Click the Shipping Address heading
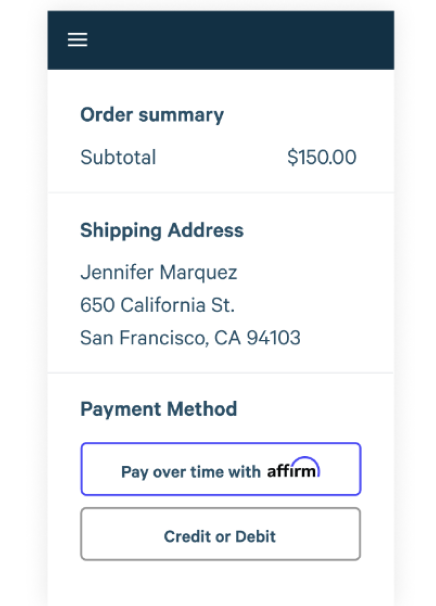 click(162, 230)
